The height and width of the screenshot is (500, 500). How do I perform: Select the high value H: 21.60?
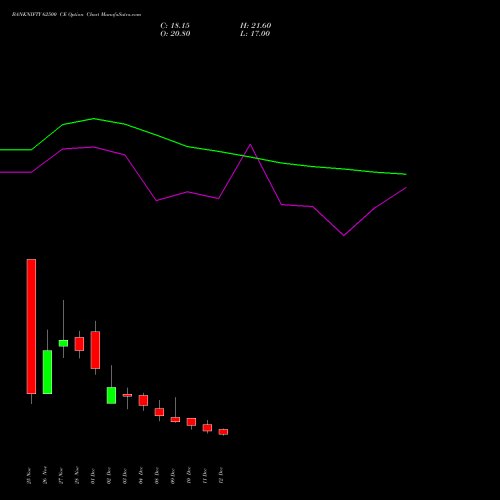pos(256,26)
